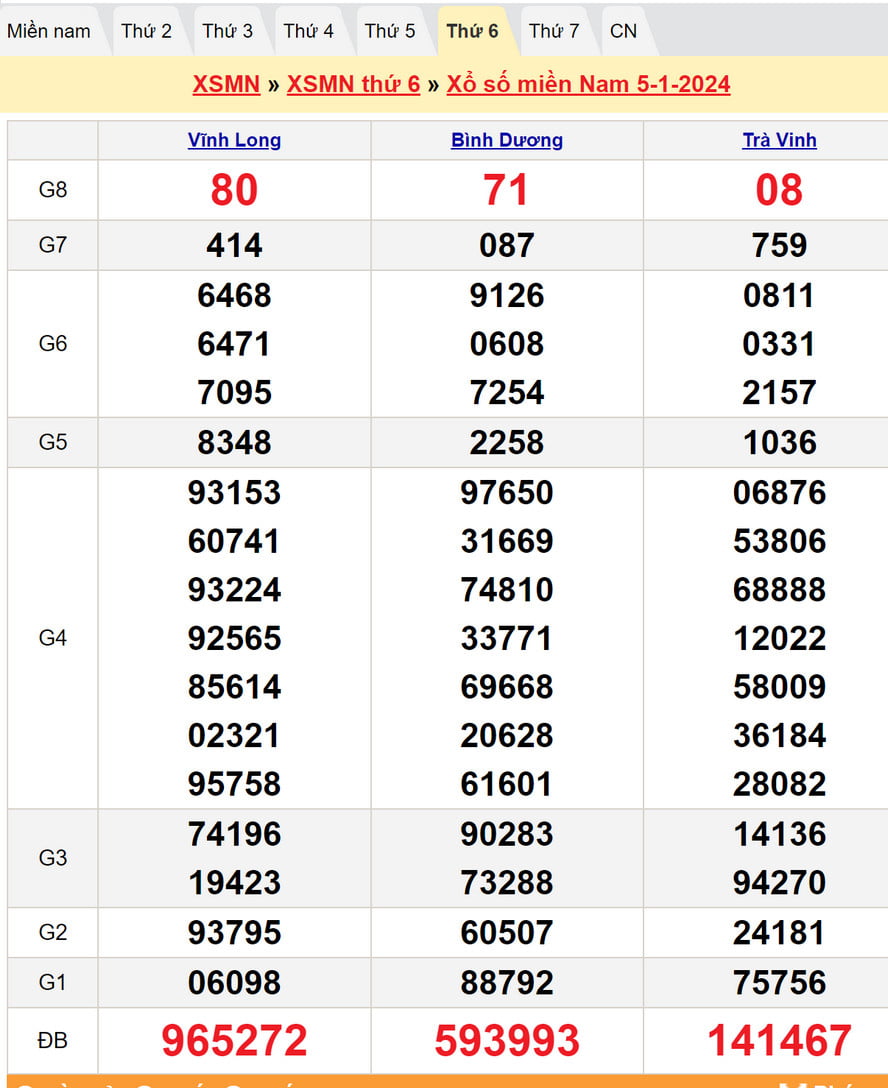888x1088 pixels.
Task: Go to the Thứ 4 tab
Action: point(308,31)
